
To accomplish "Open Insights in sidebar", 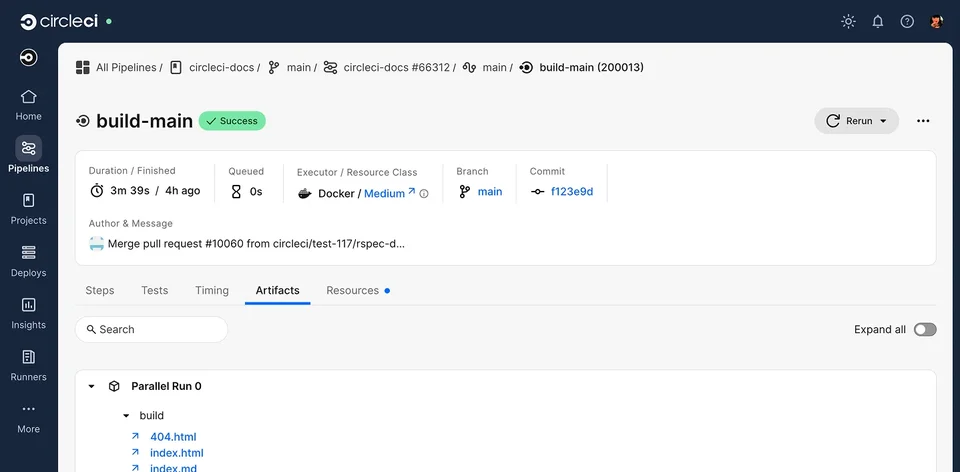I will 28,313.
